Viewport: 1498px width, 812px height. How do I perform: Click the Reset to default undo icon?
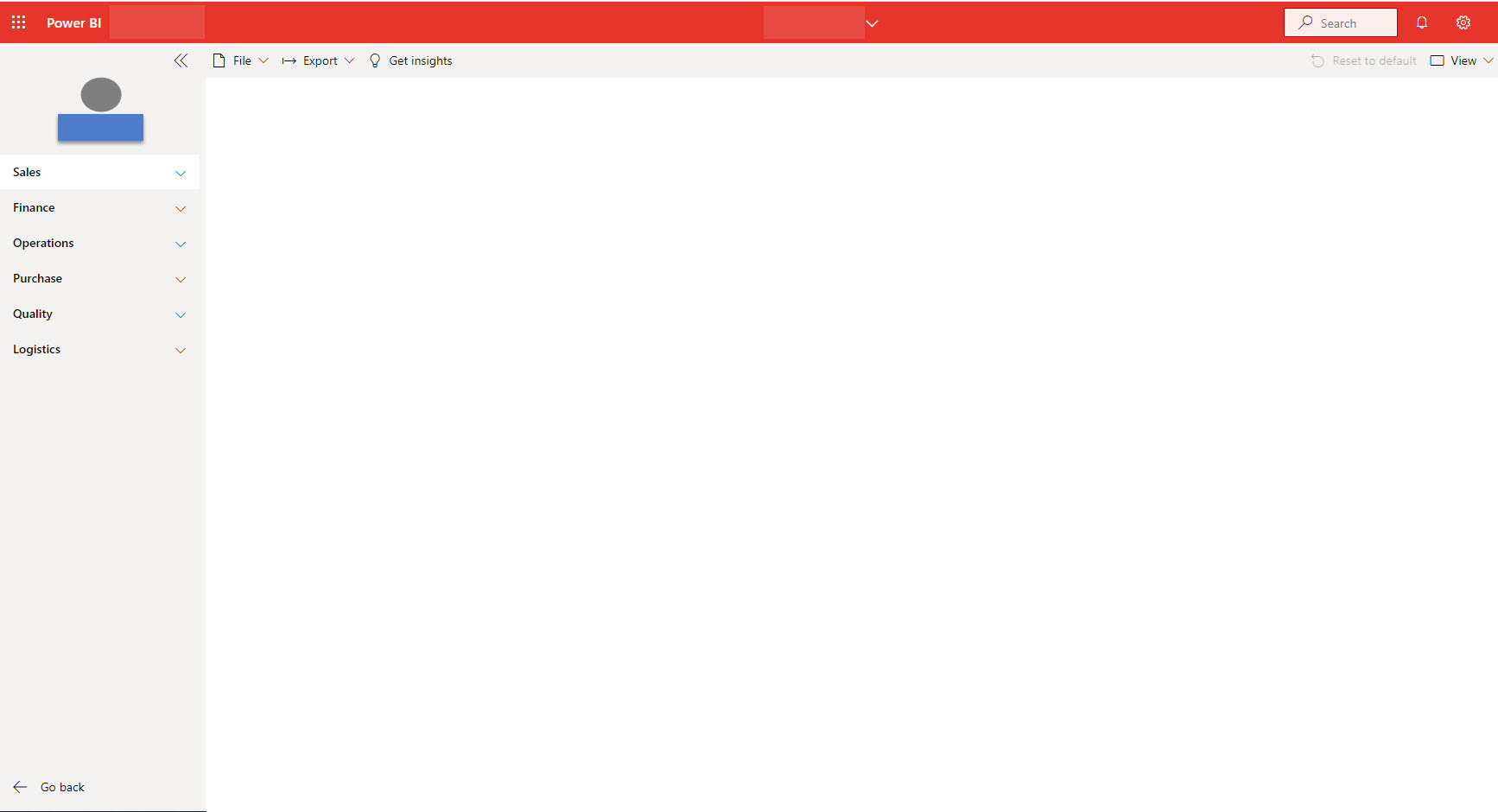tap(1317, 60)
